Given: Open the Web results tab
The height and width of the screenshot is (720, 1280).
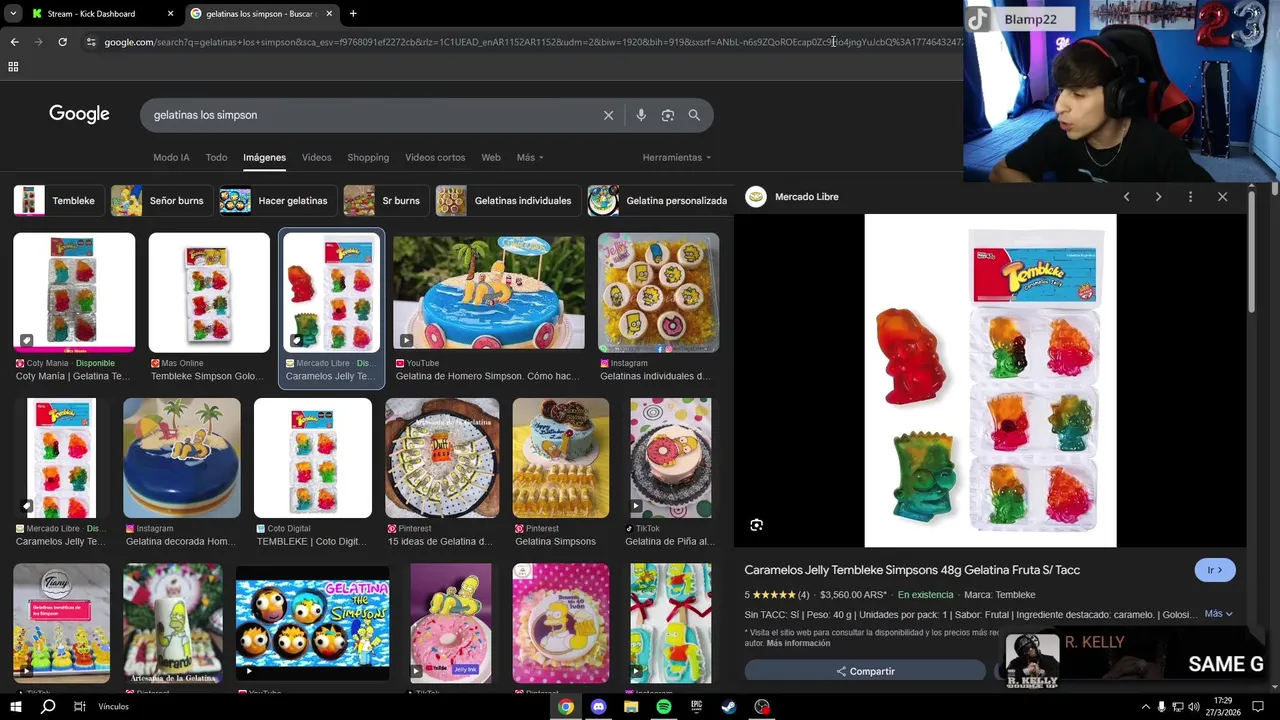Looking at the screenshot, I should pyautogui.click(x=491, y=157).
